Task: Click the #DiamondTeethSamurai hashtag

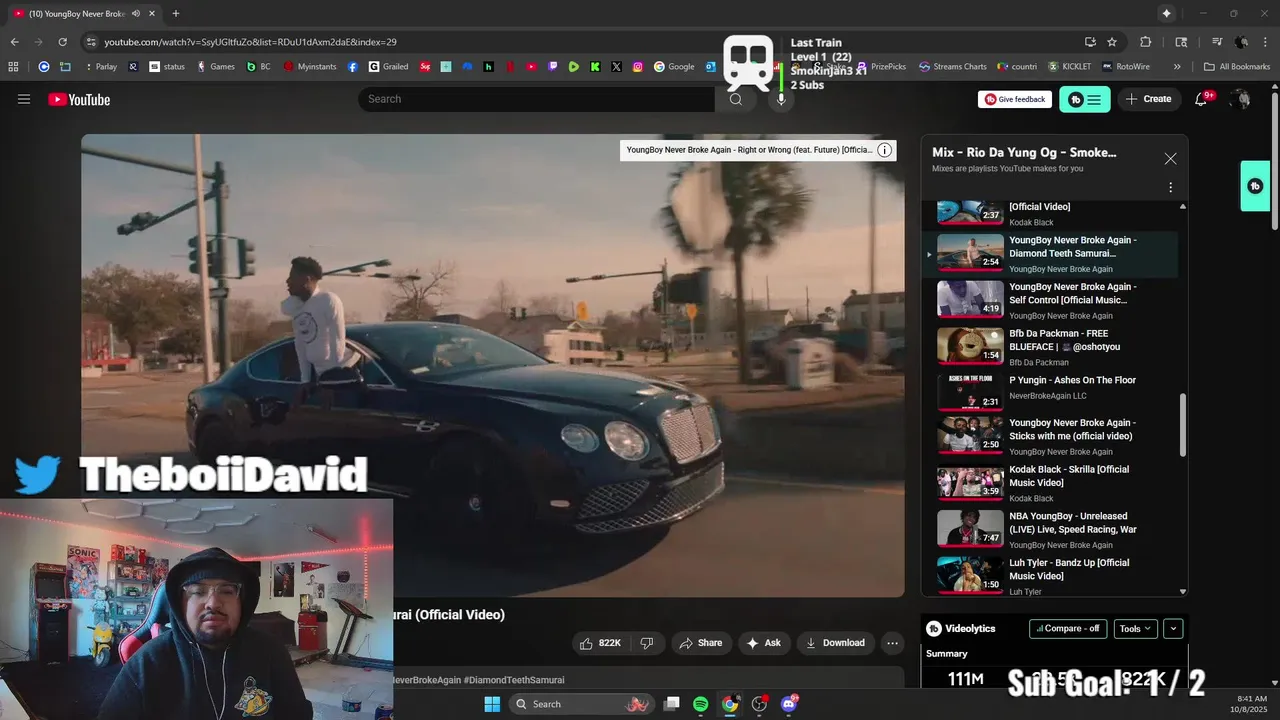Action: click(x=514, y=680)
